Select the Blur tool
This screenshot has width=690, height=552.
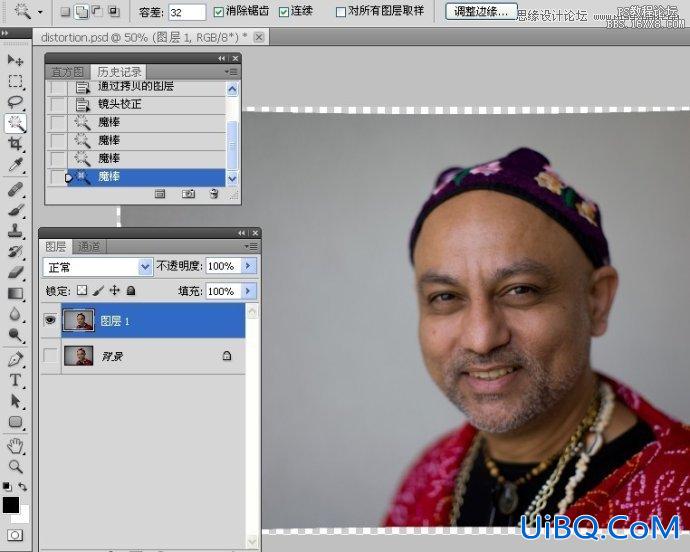point(15,314)
